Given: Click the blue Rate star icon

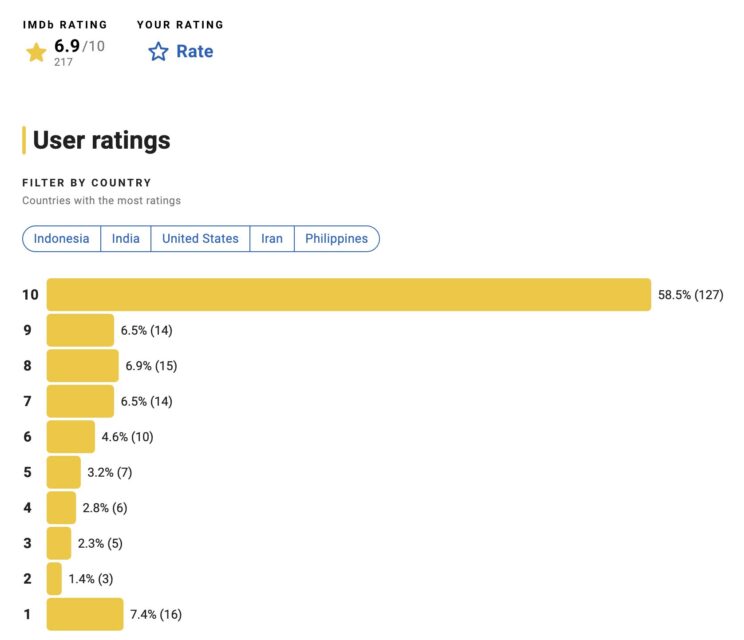Looking at the screenshot, I should [x=158, y=52].
